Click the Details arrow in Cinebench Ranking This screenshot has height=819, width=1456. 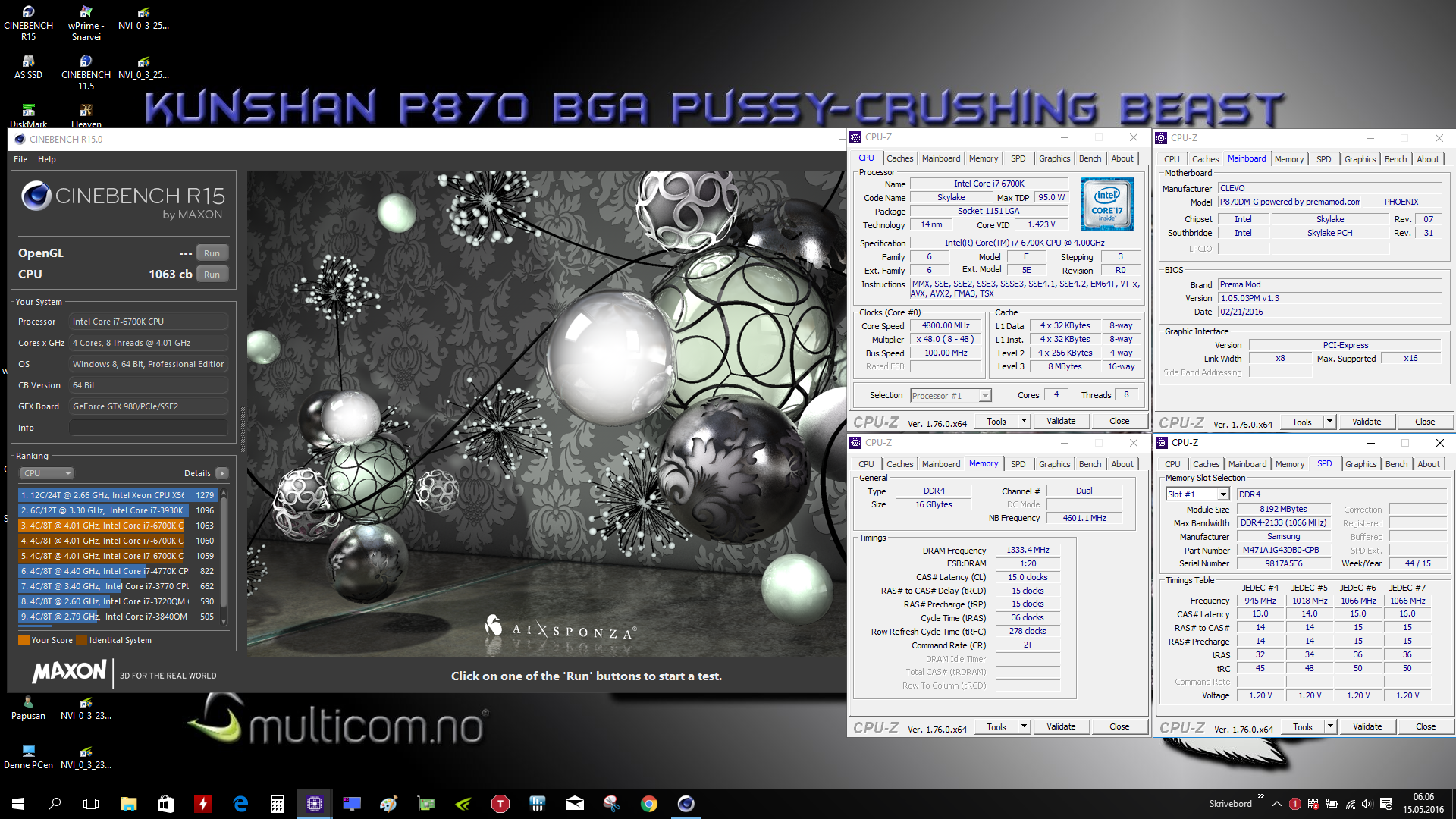222,473
